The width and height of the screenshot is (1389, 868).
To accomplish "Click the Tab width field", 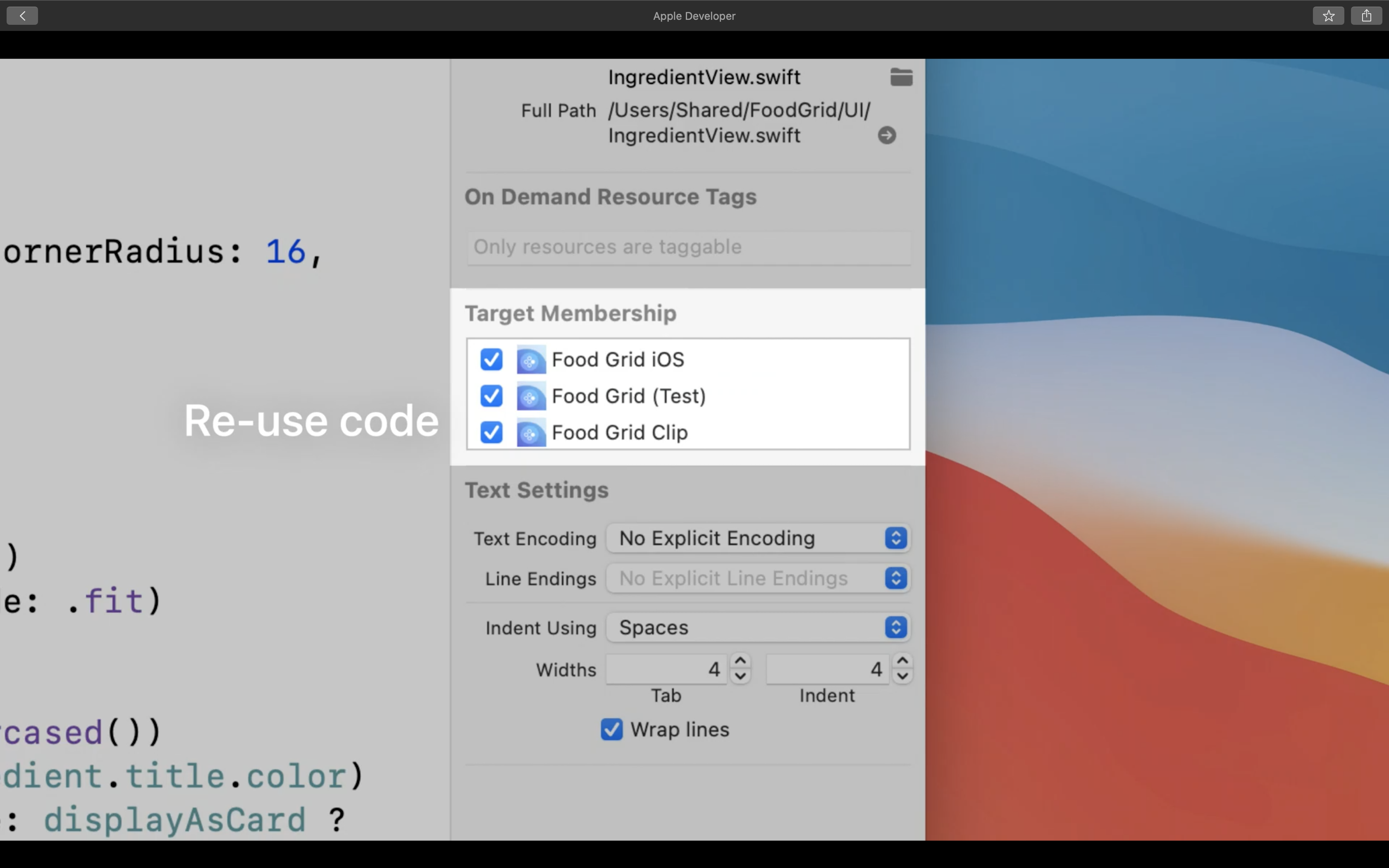I will (666, 669).
